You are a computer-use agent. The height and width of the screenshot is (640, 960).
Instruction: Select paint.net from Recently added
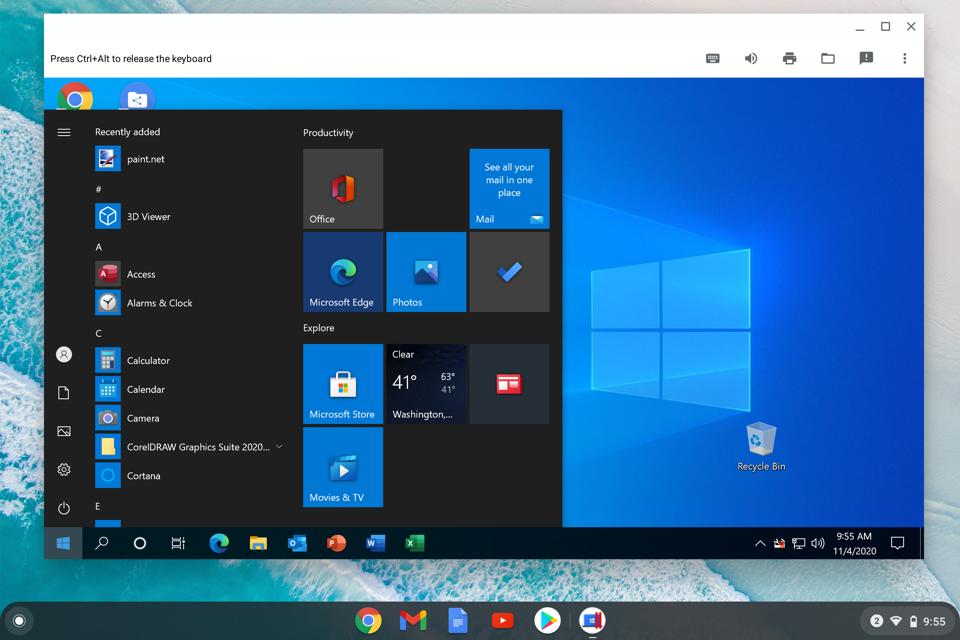click(145, 159)
